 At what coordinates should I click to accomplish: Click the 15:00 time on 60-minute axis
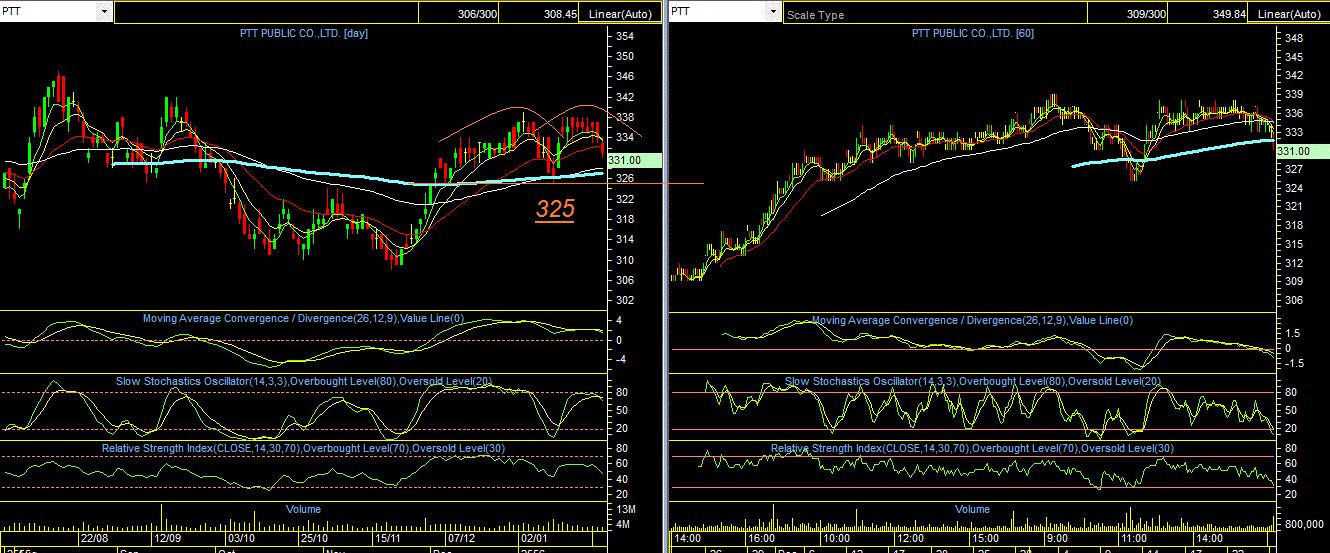pos(985,538)
